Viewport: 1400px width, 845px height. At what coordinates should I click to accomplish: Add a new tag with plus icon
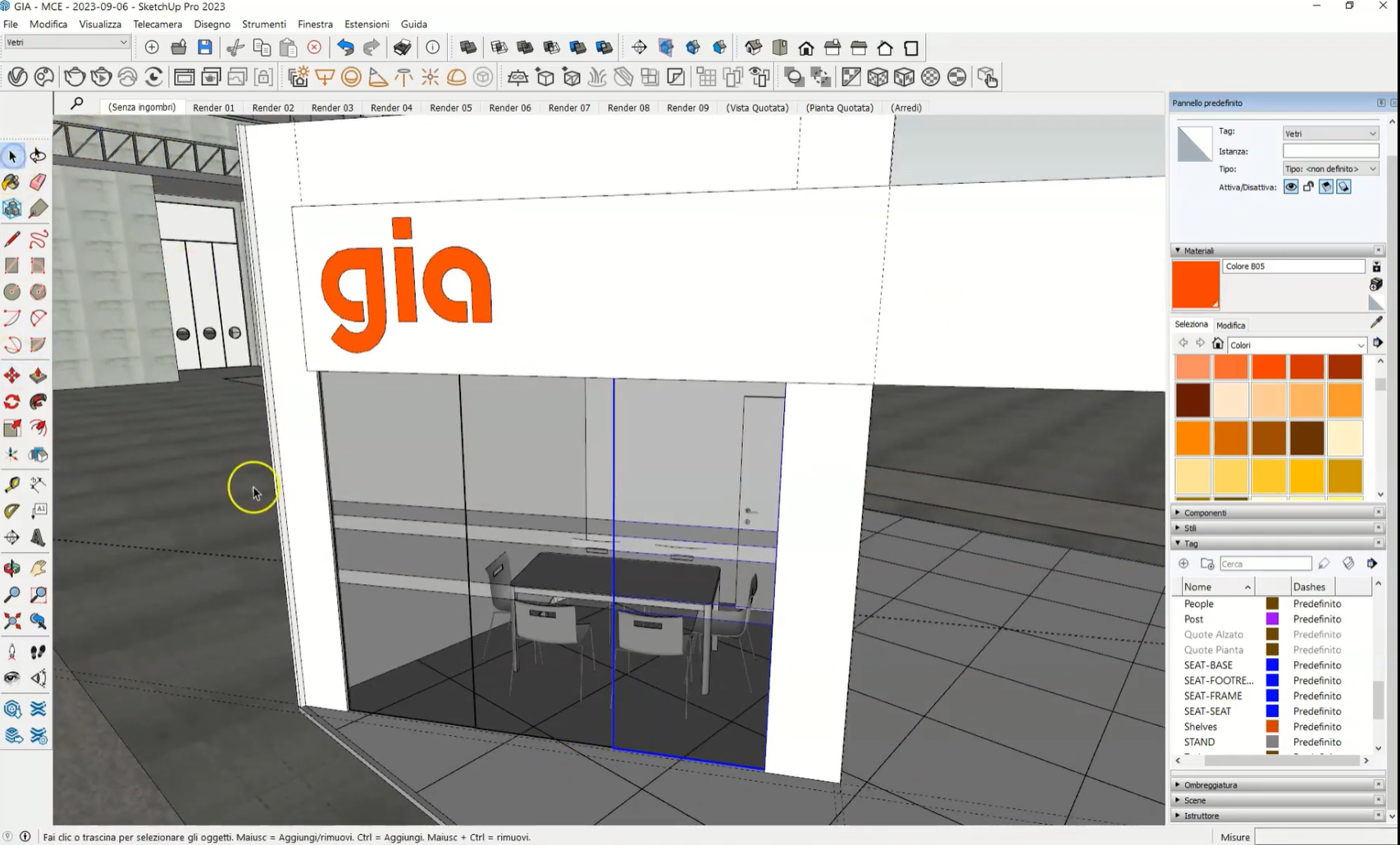(1183, 564)
